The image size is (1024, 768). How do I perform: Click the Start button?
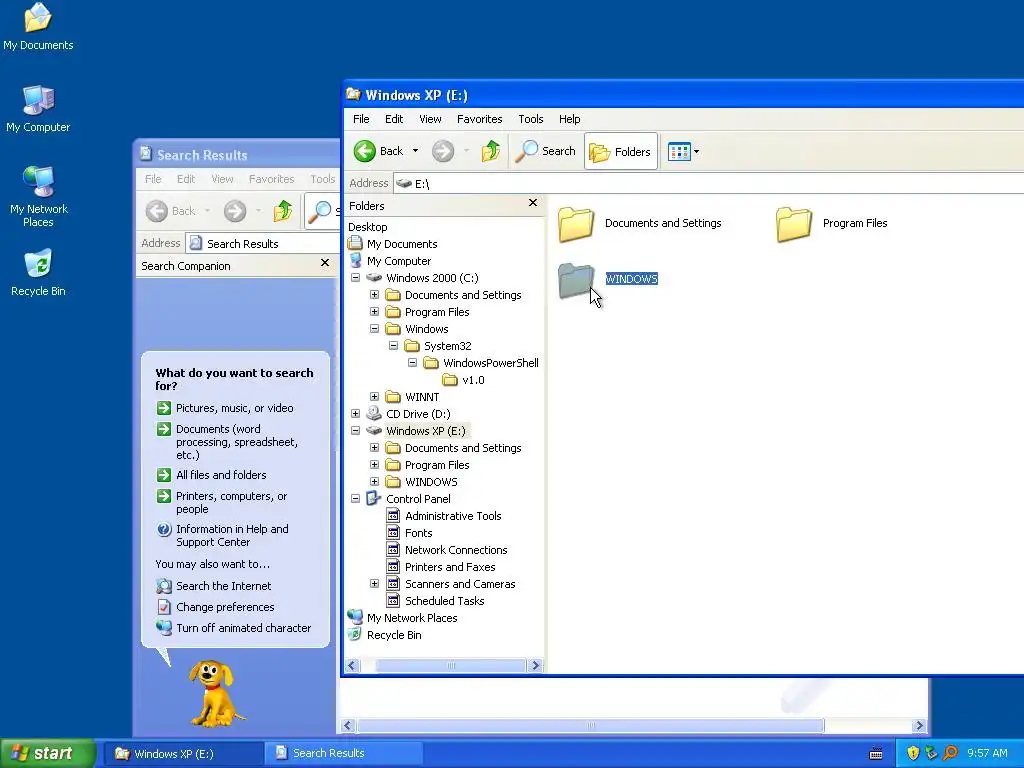tap(48, 754)
